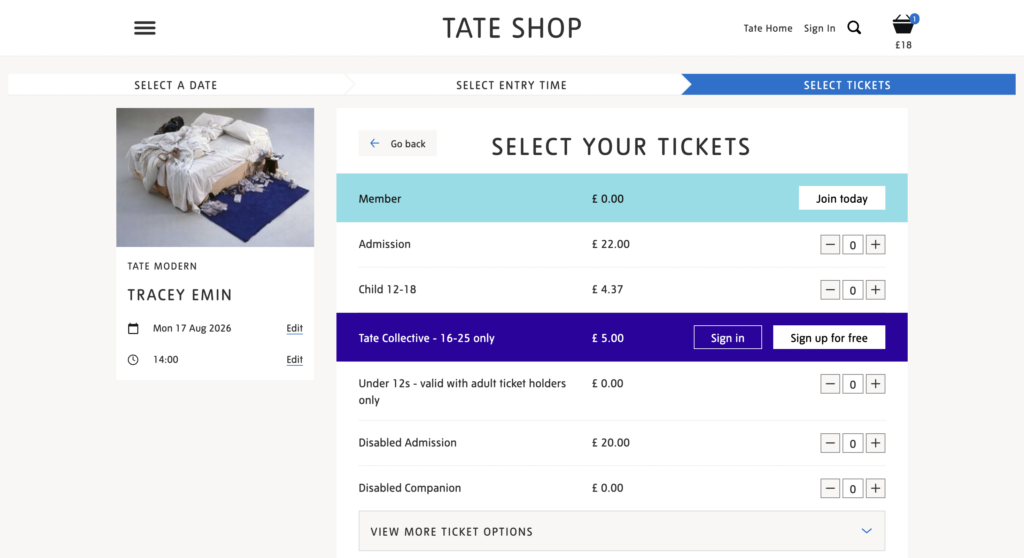The height and width of the screenshot is (558, 1024).
Task: Click the Join today button
Action: [x=842, y=199]
